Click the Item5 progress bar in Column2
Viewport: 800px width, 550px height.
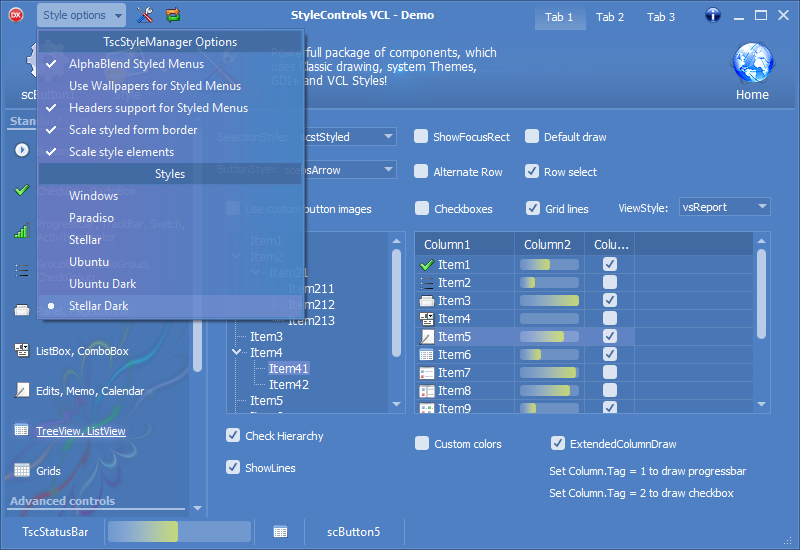click(x=549, y=336)
